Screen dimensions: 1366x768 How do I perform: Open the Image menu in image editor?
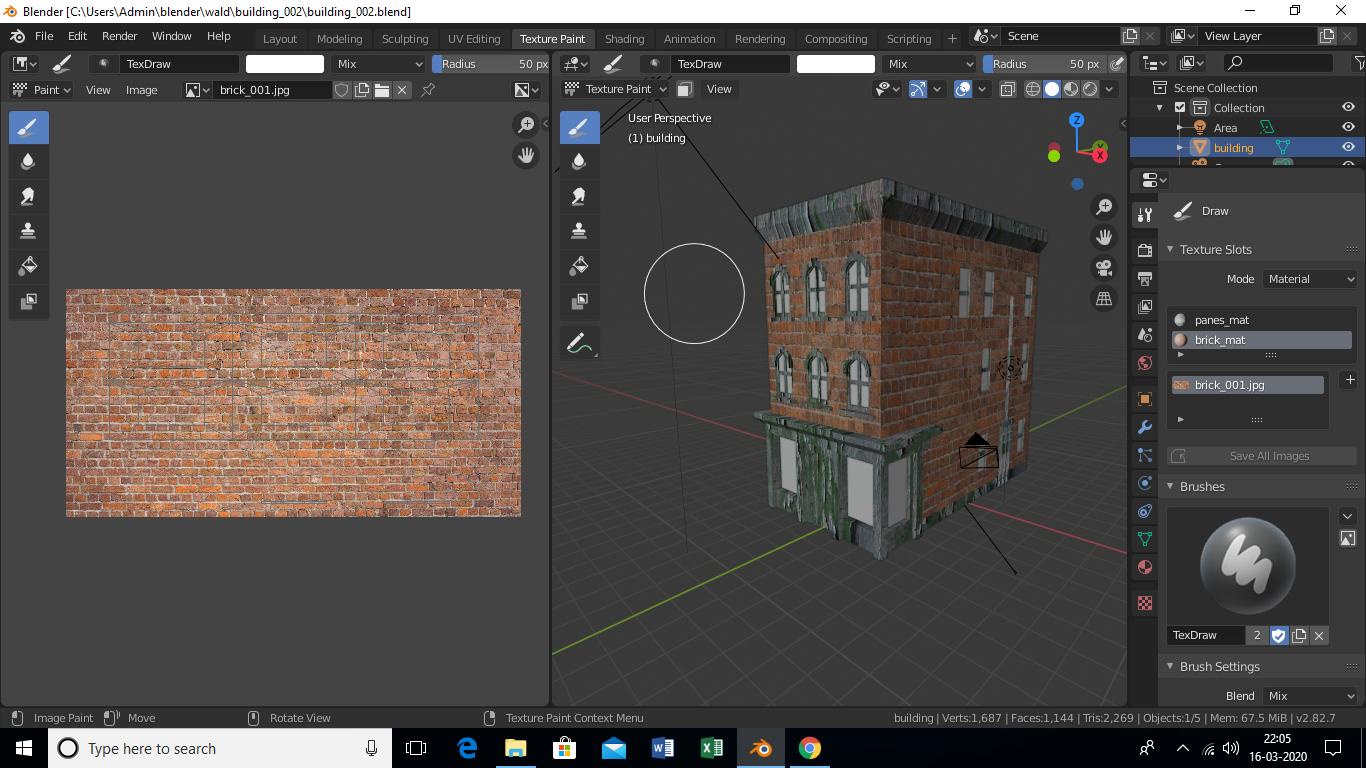click(x=141, y=90)
